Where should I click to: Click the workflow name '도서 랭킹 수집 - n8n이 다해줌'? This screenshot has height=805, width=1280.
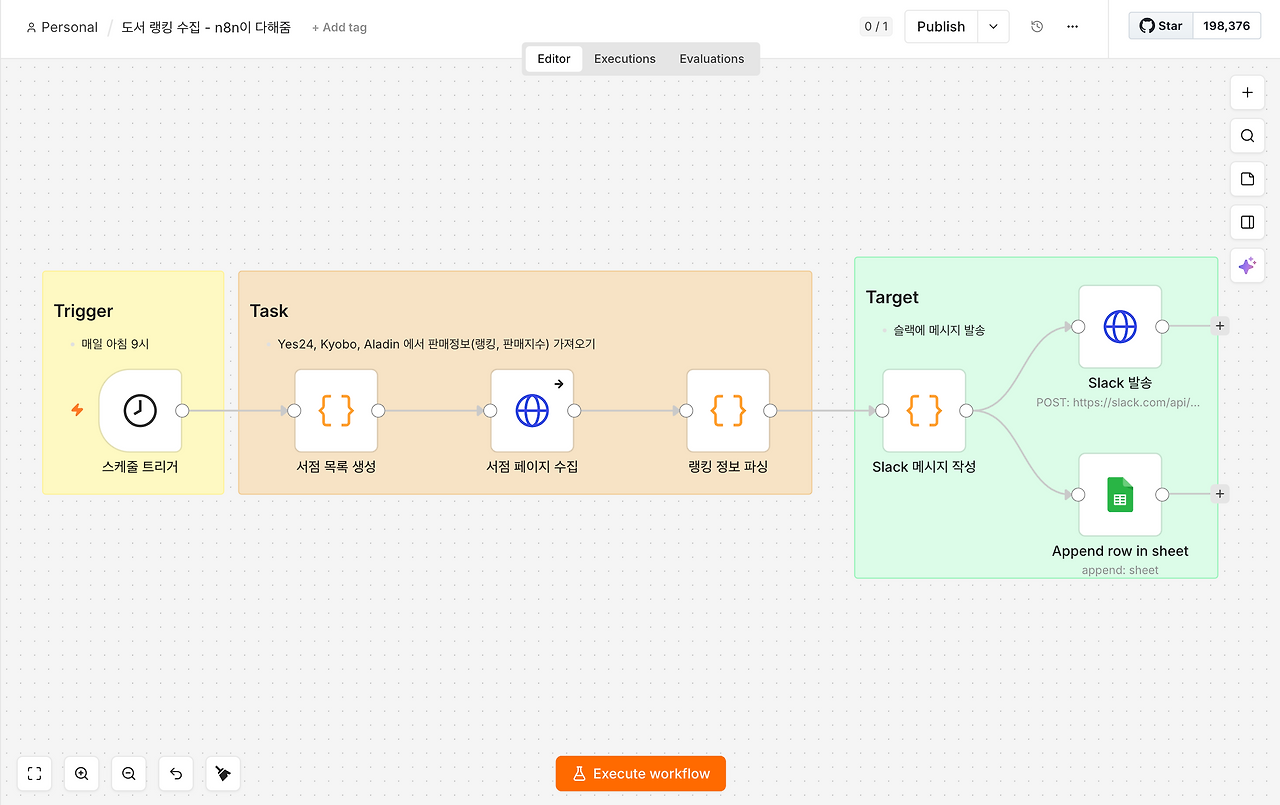pyautogui.click(x=206, y=27)
